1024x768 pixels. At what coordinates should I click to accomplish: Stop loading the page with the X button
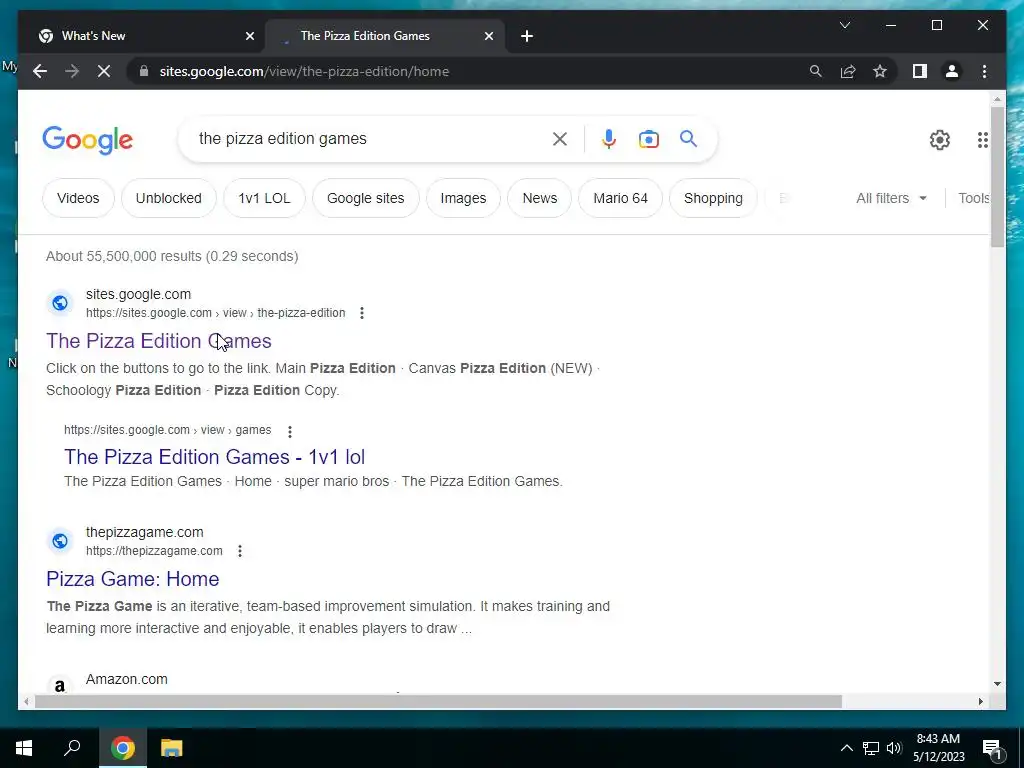coord(104,71)
